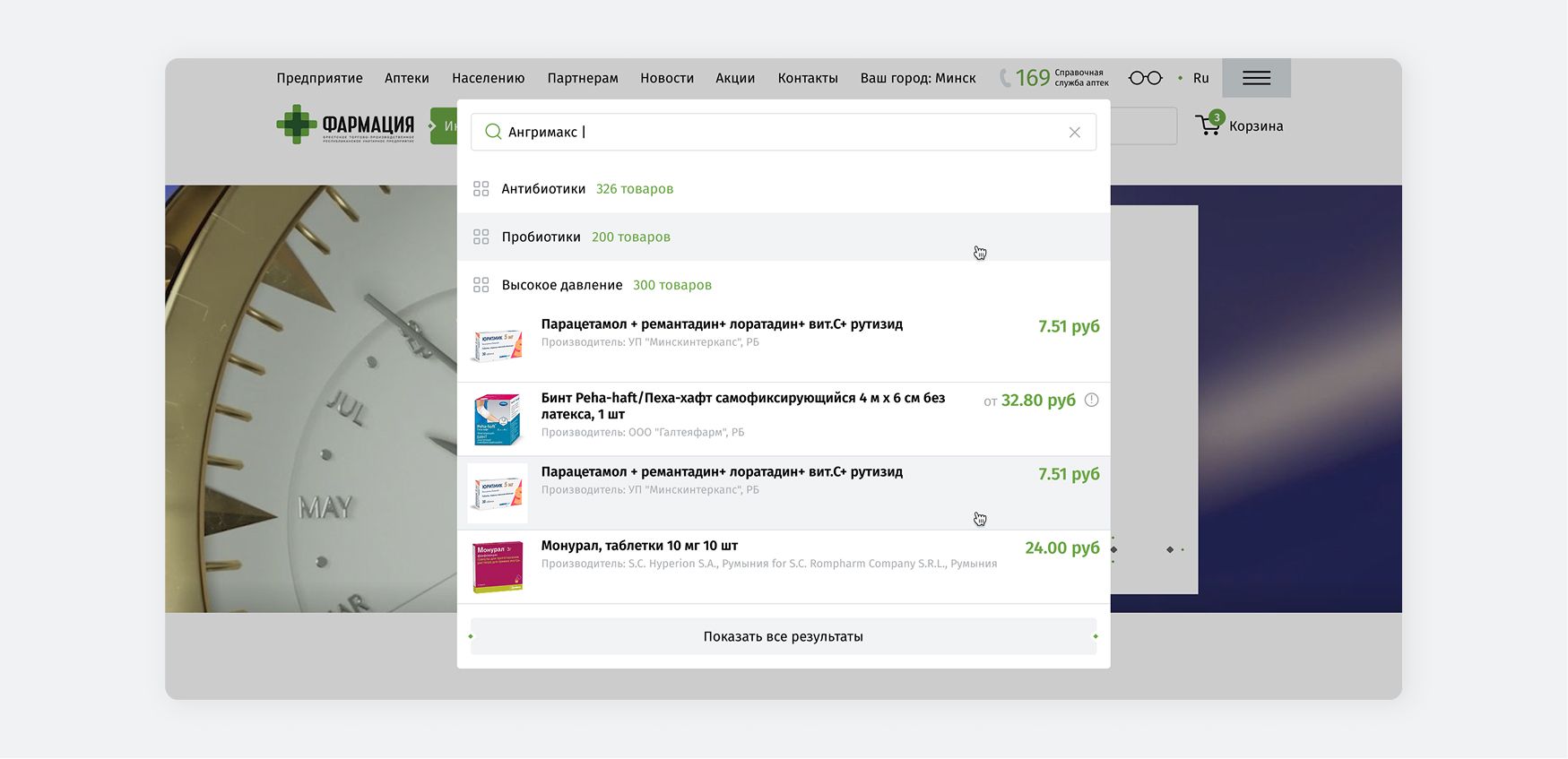Open the Предприятие menu item

(319, 78)
